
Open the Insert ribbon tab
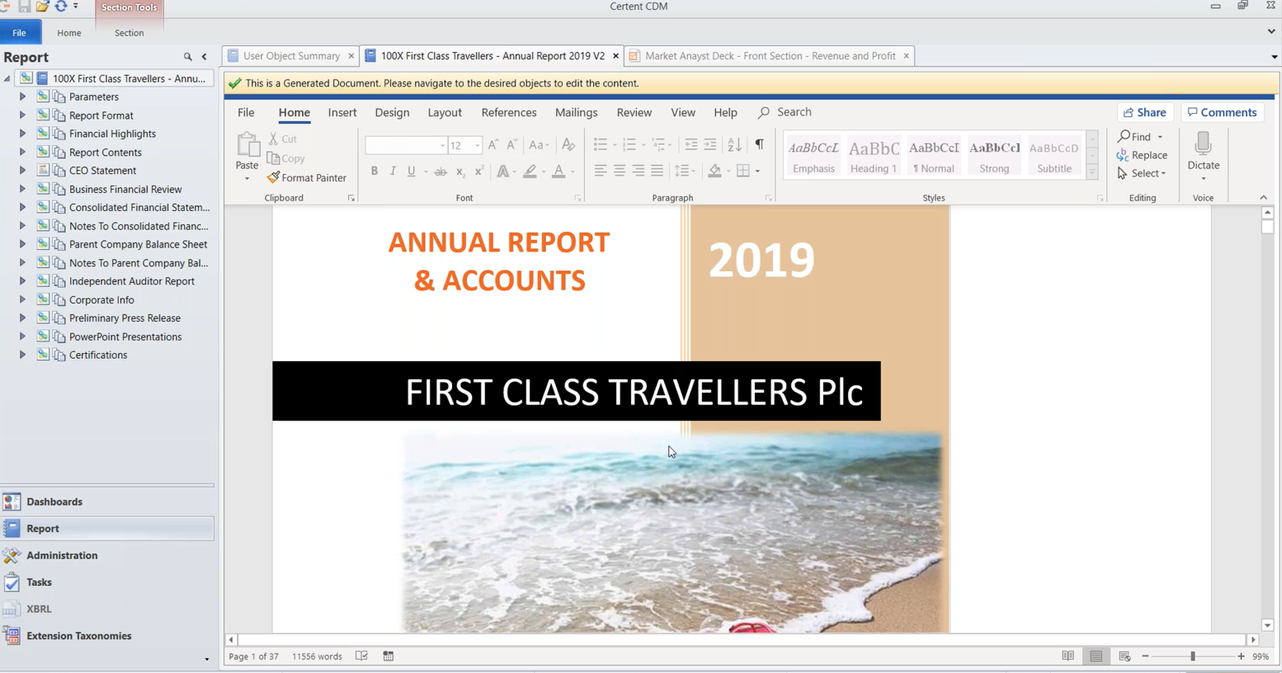point(342,113)
